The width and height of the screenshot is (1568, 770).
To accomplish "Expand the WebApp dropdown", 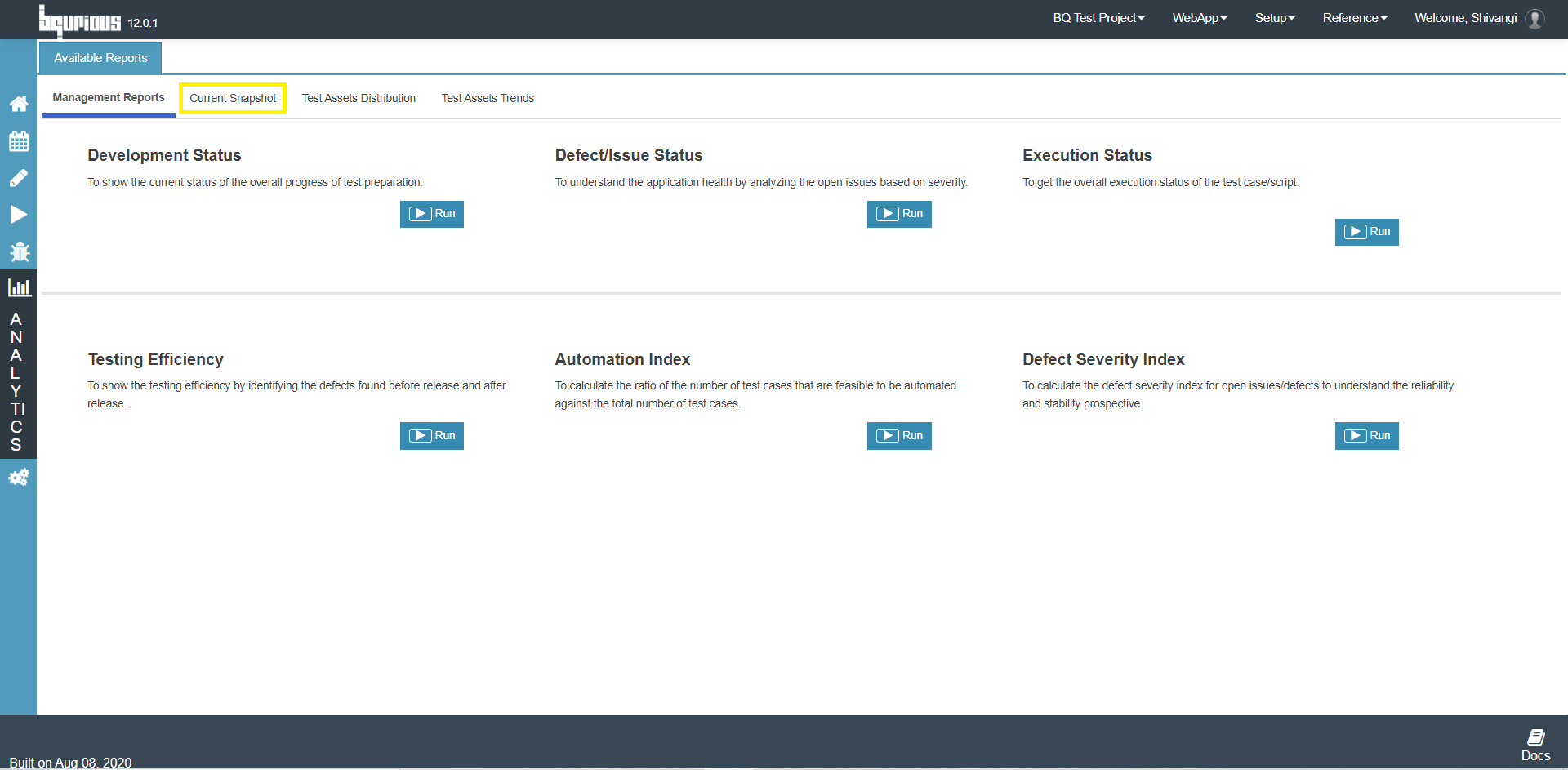I will 1200,18.
